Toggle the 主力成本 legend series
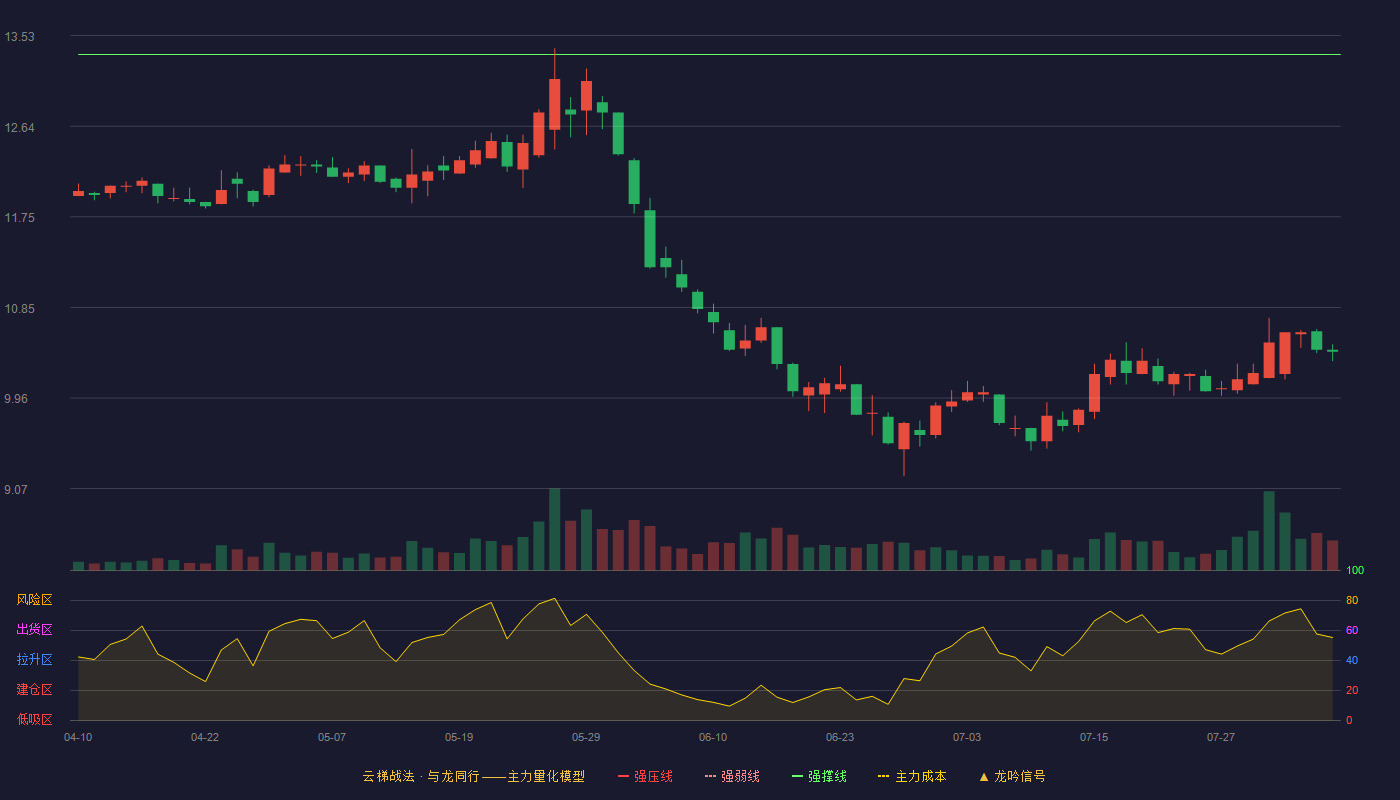 [x=912, y=776]
